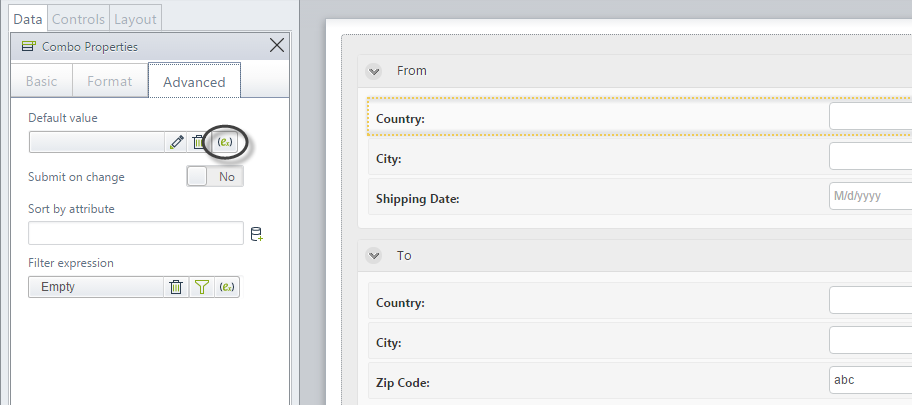Click the Submit on change label
This screenshot has height=405, width=912.
76,177
